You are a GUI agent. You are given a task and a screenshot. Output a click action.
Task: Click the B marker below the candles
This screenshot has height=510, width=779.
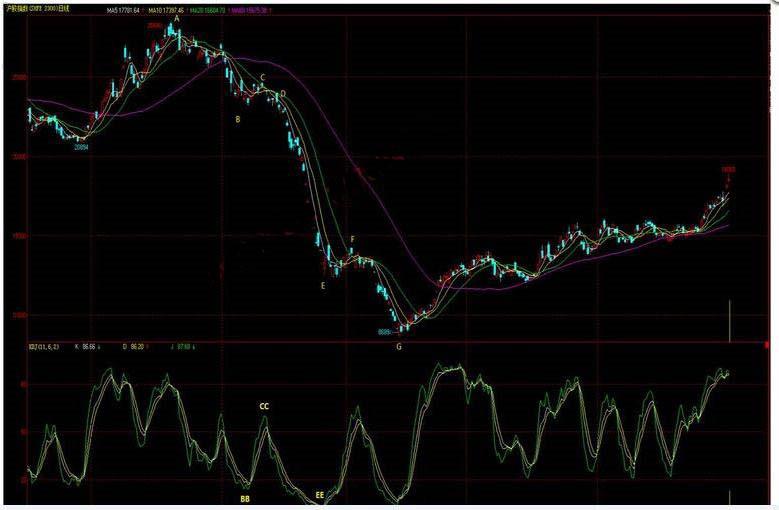237,119
